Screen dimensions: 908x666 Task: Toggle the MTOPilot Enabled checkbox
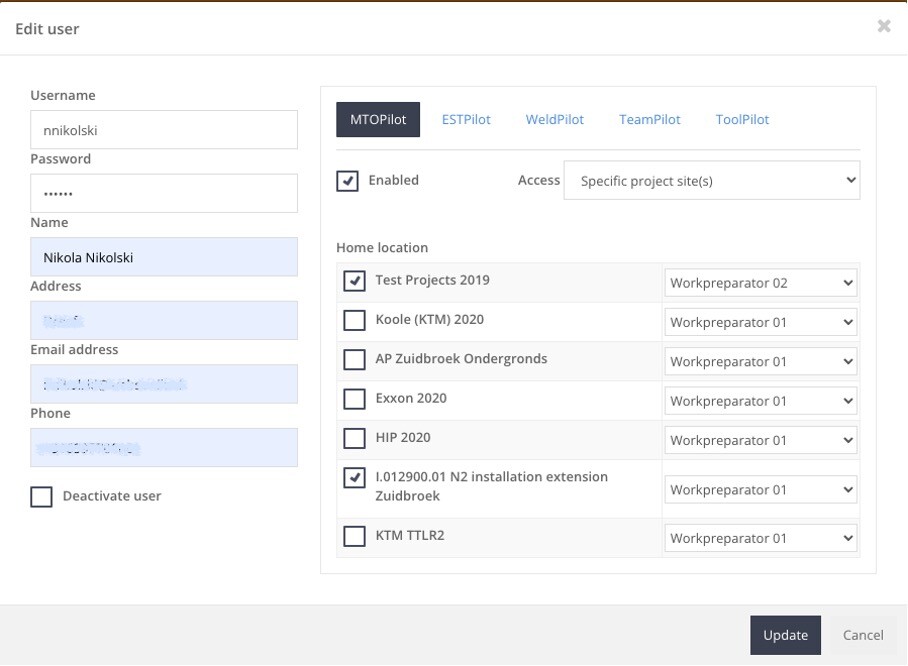pyautogui.click(x=347, y=181)
